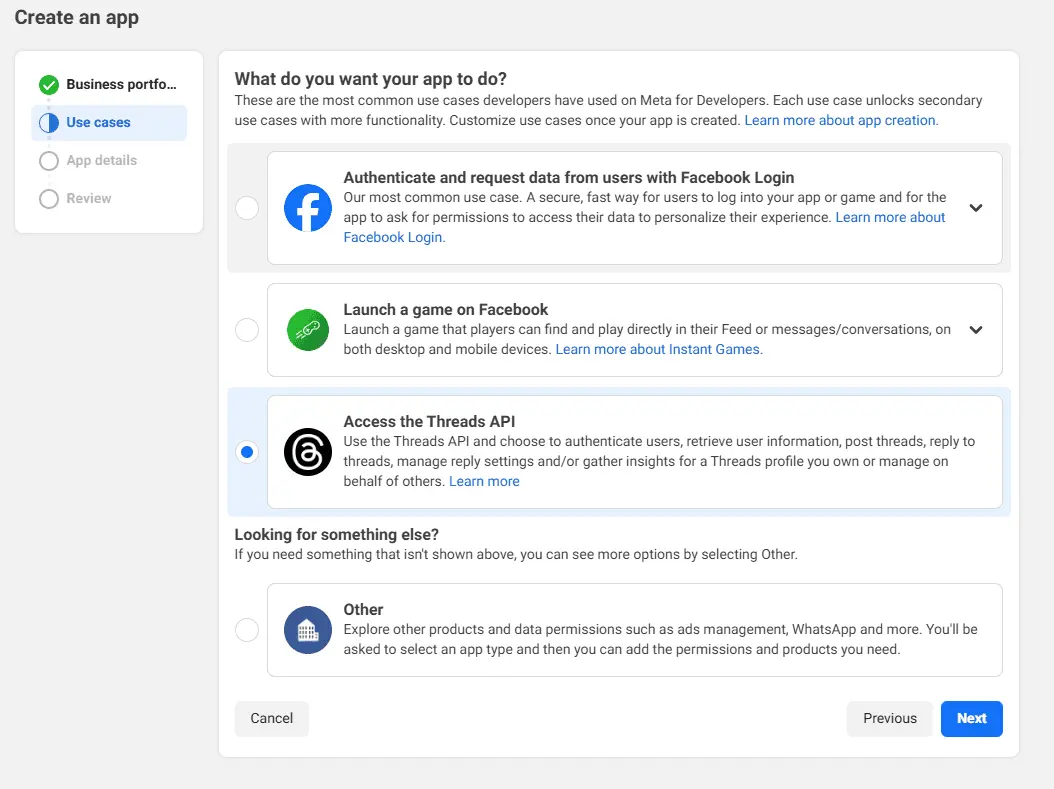Click the black Threads logo icon

[307, 452]
